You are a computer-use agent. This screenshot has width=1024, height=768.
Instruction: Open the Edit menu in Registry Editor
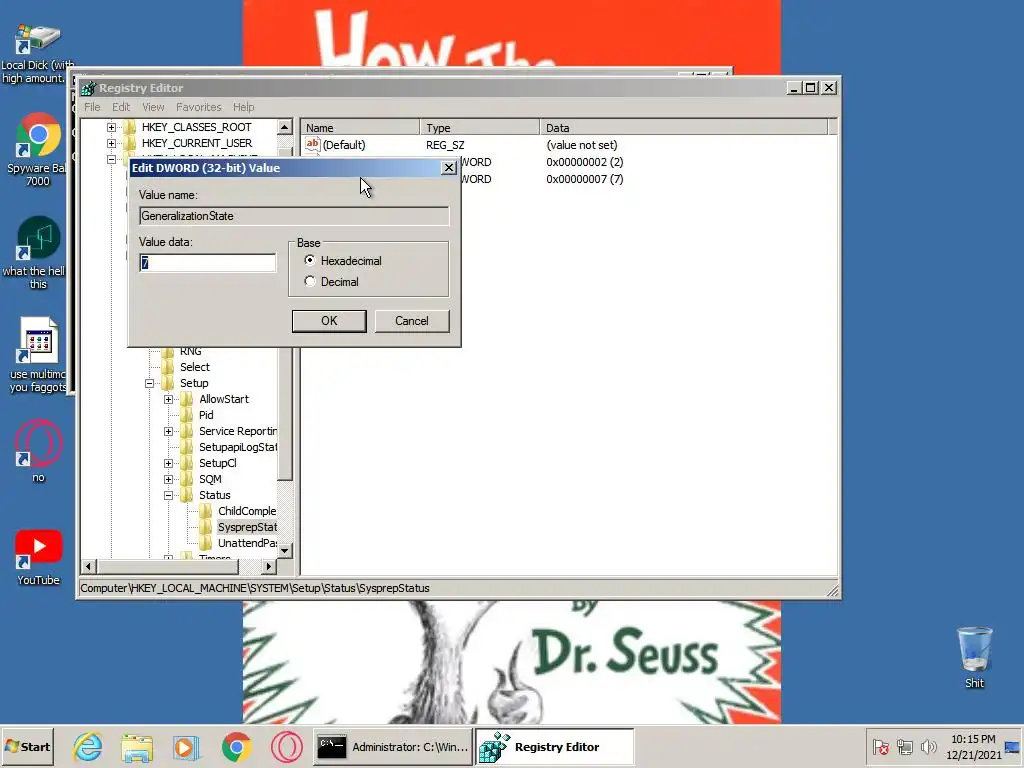click(121, 107)
